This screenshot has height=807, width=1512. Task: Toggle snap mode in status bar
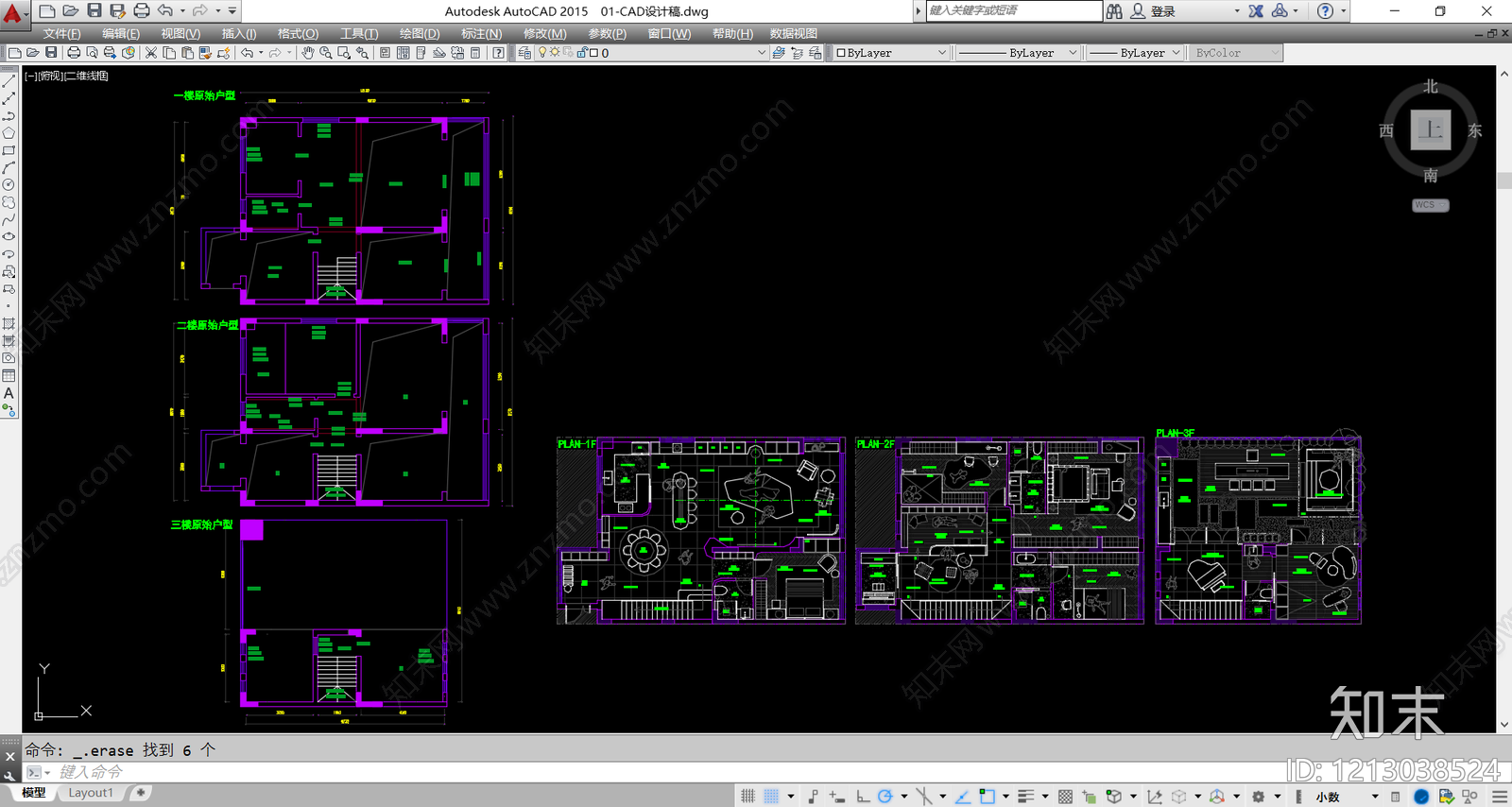click(x=772, y=797)
